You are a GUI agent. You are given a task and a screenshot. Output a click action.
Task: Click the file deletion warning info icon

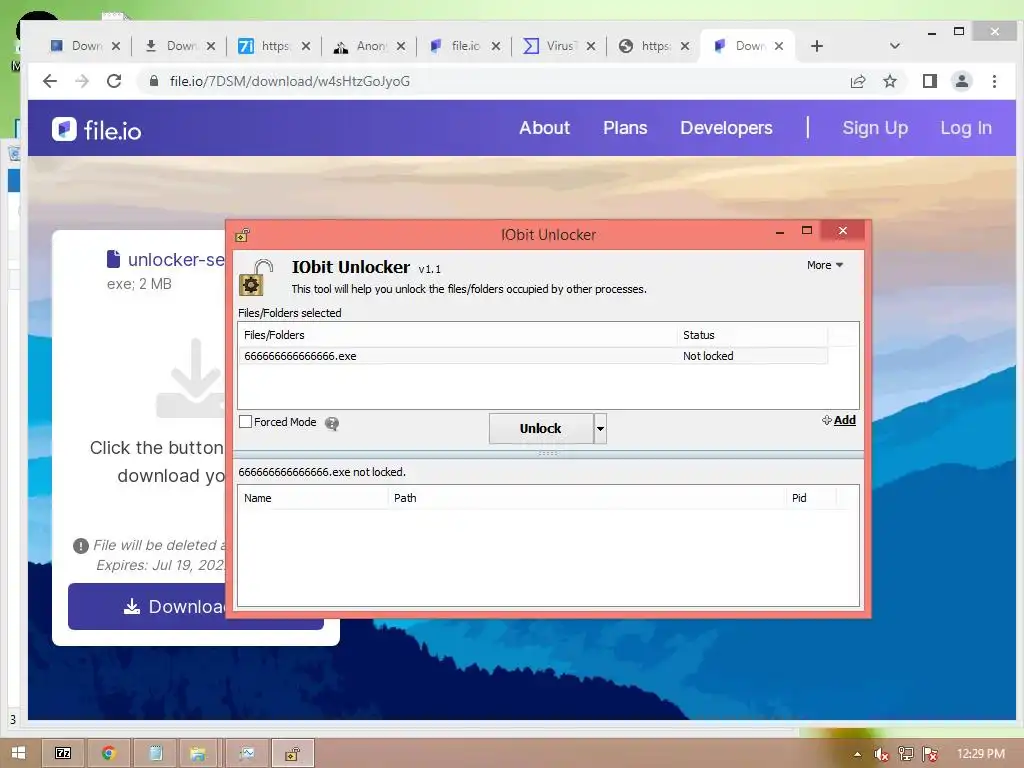point(81,546)
